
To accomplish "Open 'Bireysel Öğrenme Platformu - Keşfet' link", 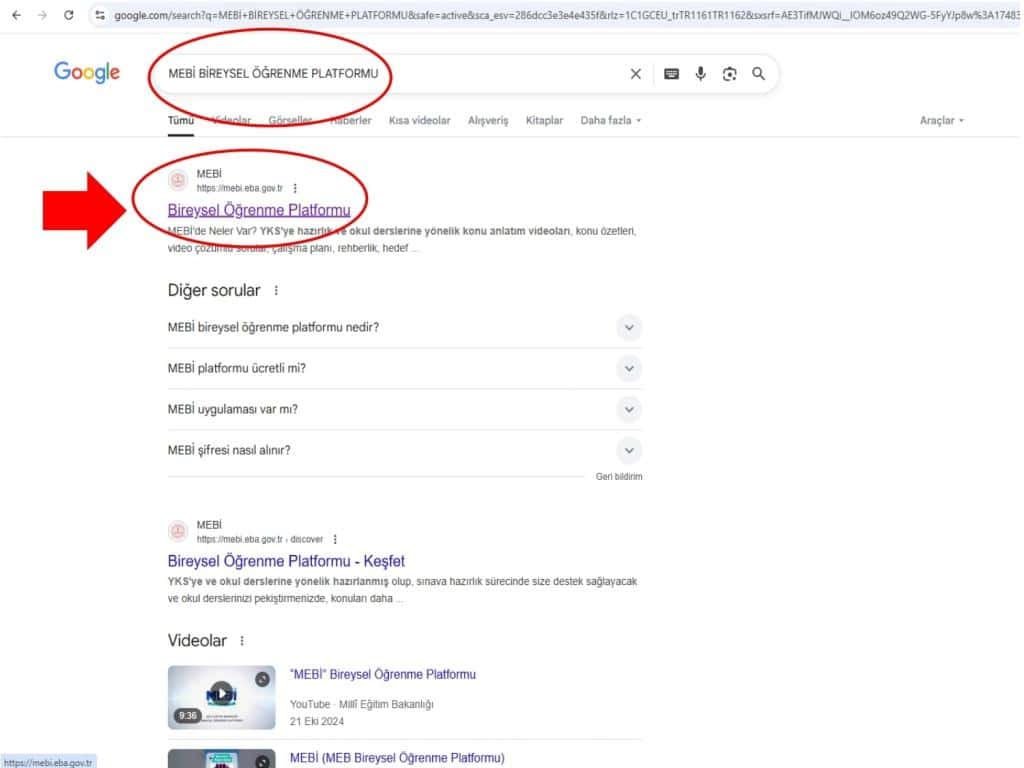I will (286, 561).
